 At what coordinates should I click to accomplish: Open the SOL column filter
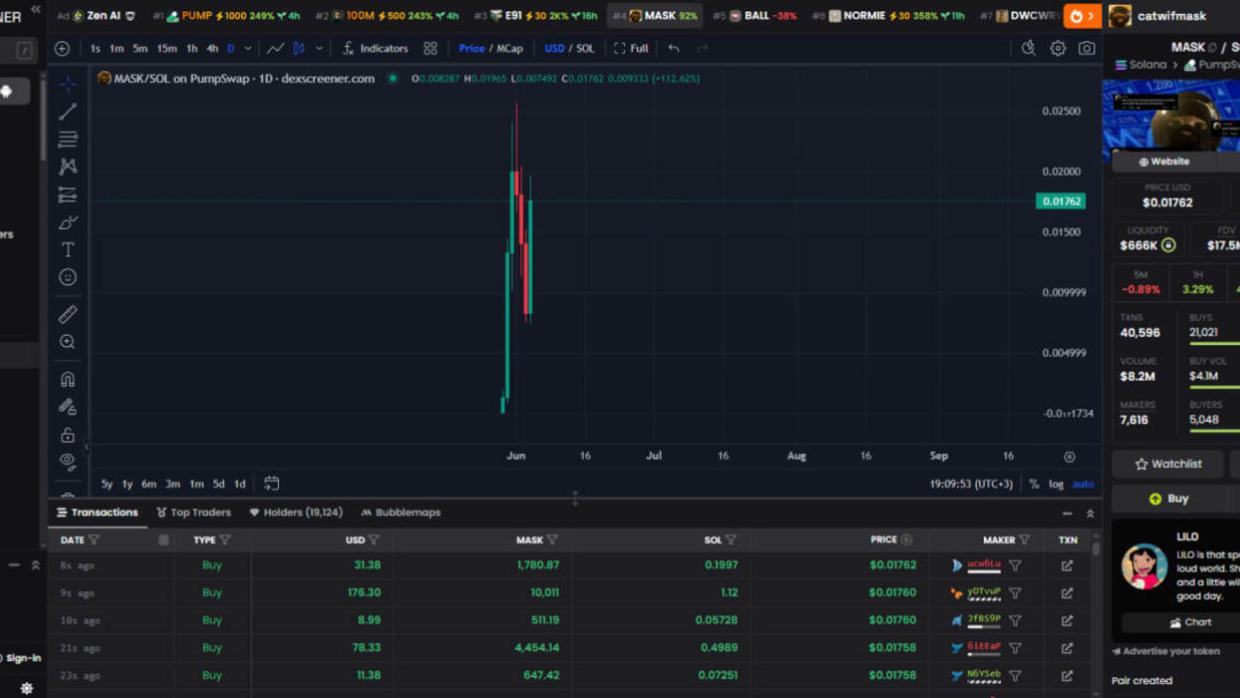(x=731, y=540)
